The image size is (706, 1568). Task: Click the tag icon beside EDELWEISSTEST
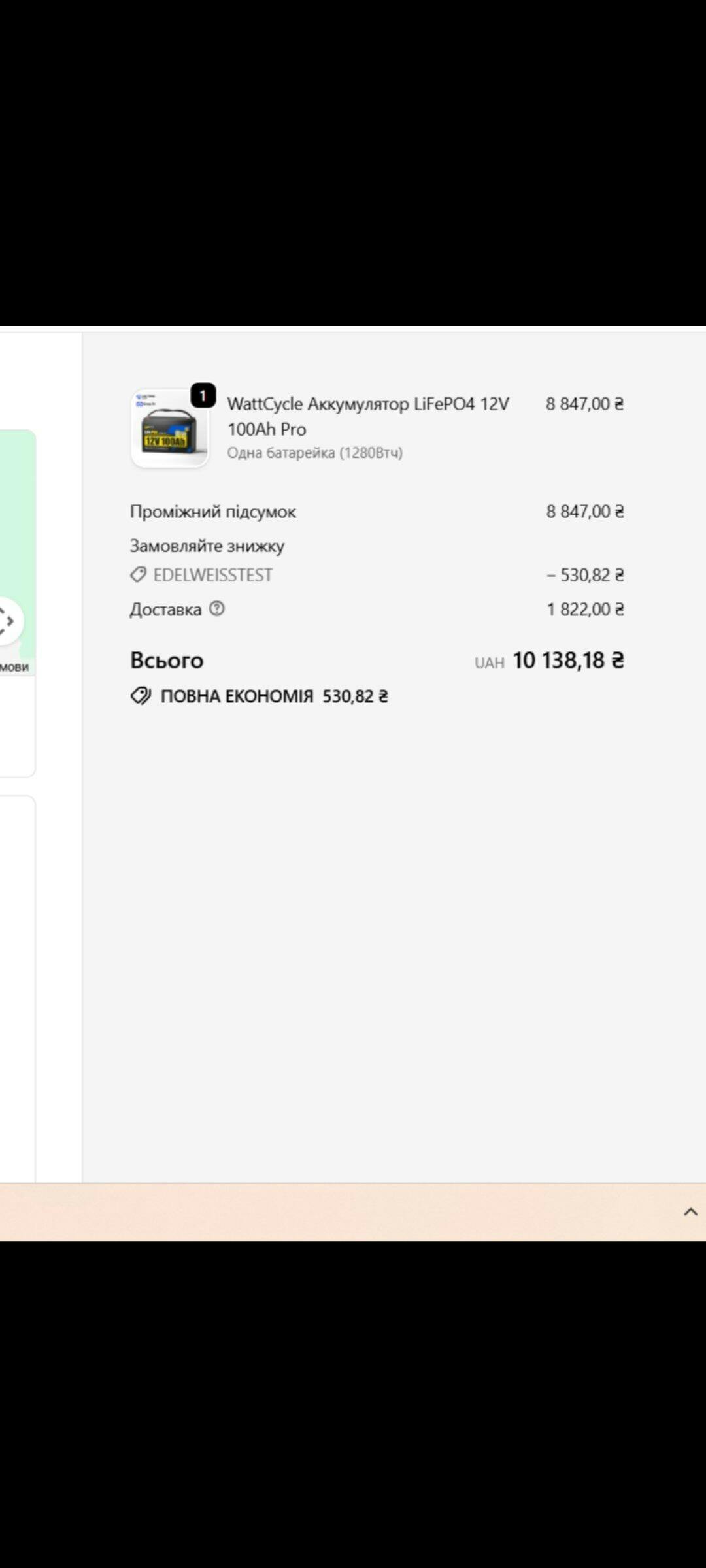138,575
